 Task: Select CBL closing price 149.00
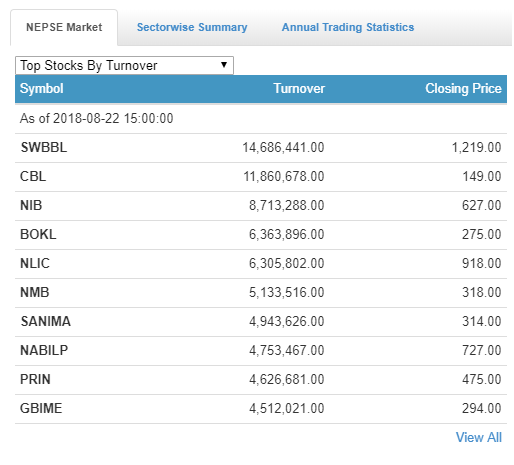pyautogui.click(x=482, y=176)
